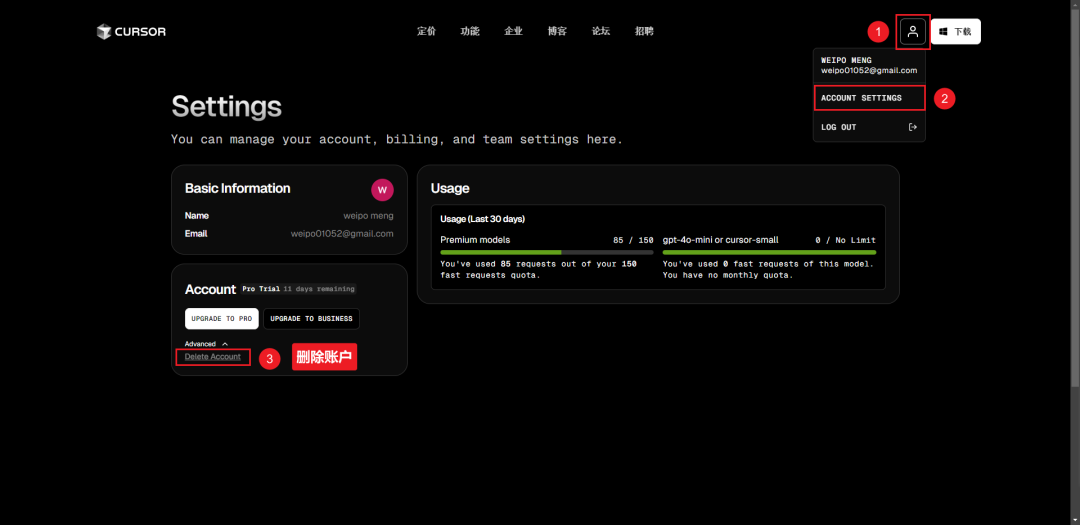Click the Delete Account link
This screenshot has height=525, width=1080.
click(x=213, y=357)
